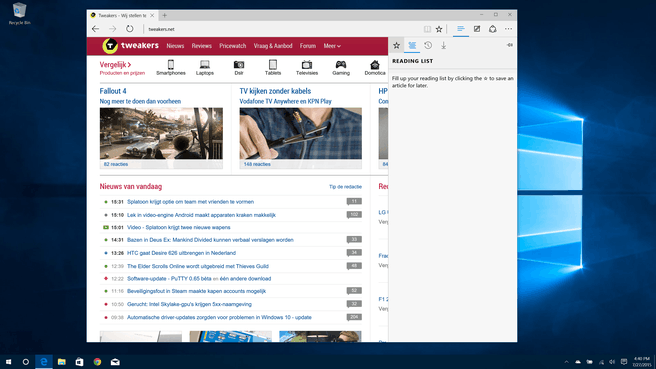
Task: Open TV kijken zonder kabels headline
Action: [275, 91]
